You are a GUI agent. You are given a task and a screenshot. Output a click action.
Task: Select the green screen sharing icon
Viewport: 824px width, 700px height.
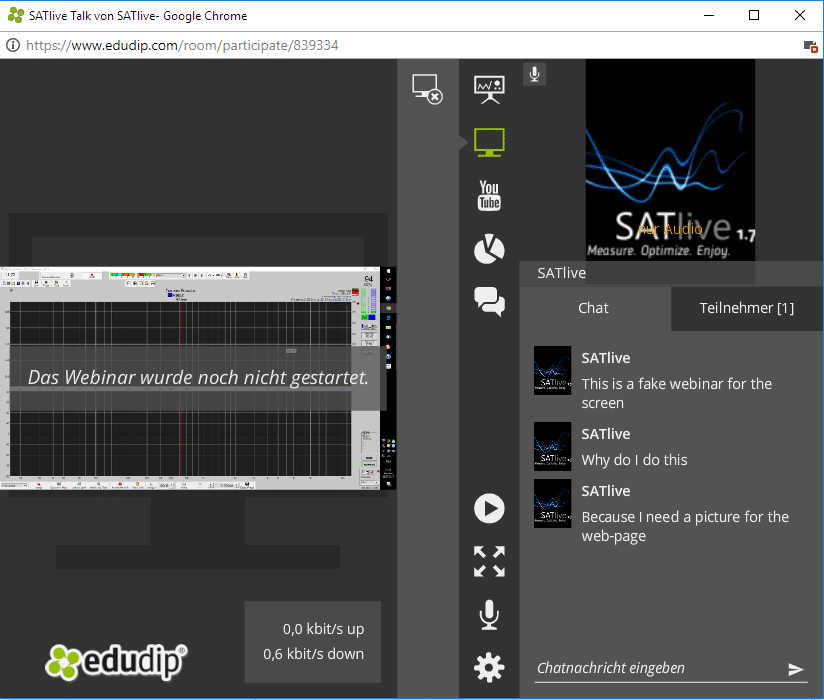tap(489, 141)
